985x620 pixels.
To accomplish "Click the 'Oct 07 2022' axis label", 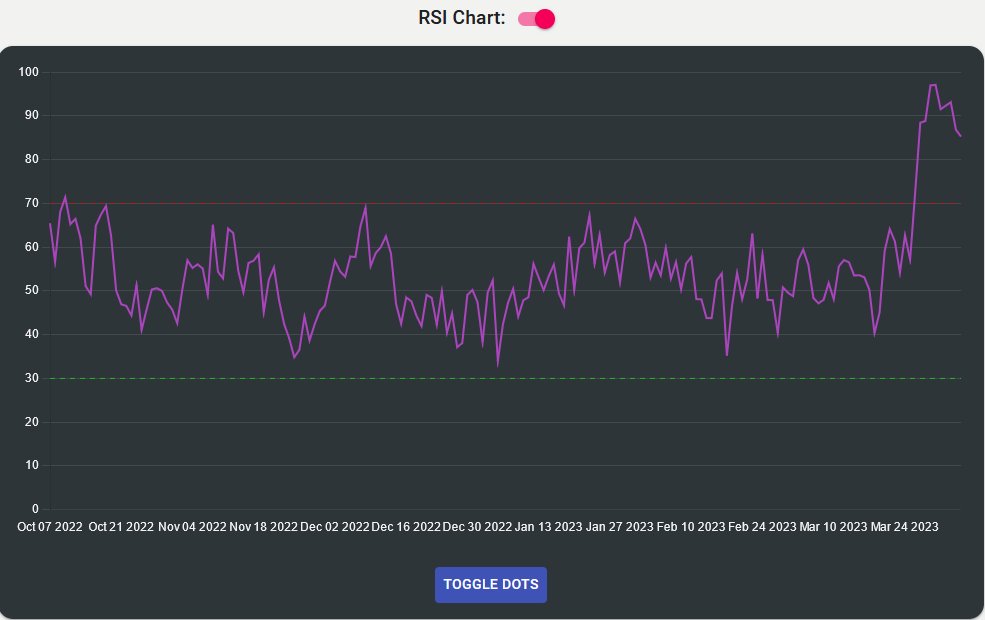I will (50, 527).
